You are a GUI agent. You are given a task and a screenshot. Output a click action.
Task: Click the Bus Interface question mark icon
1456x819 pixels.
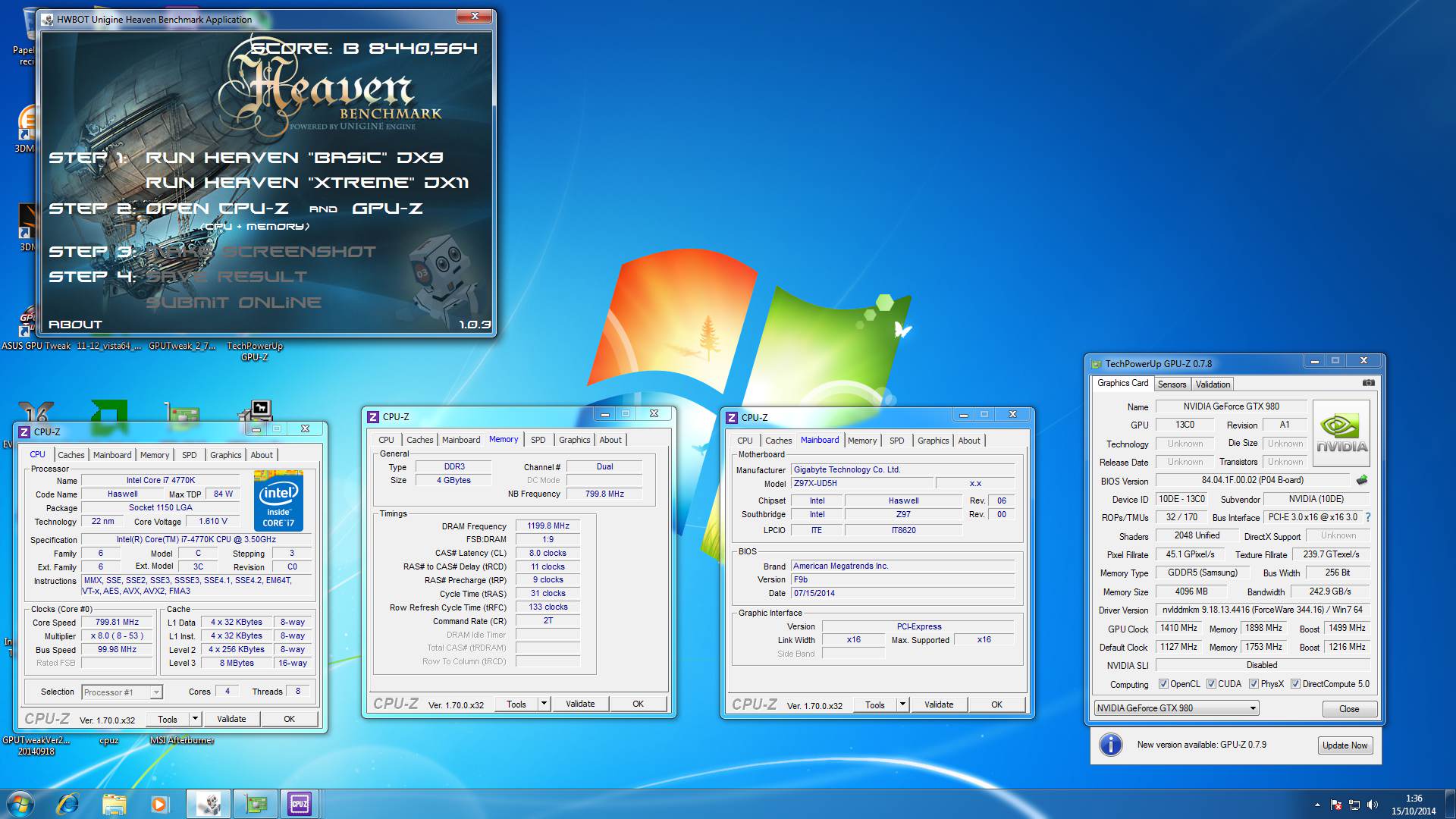(x=1368, y=517)
